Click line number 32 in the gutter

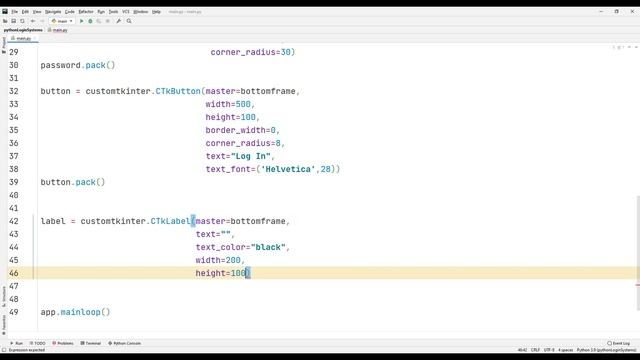pyautogui.click(x=14, y=91)
